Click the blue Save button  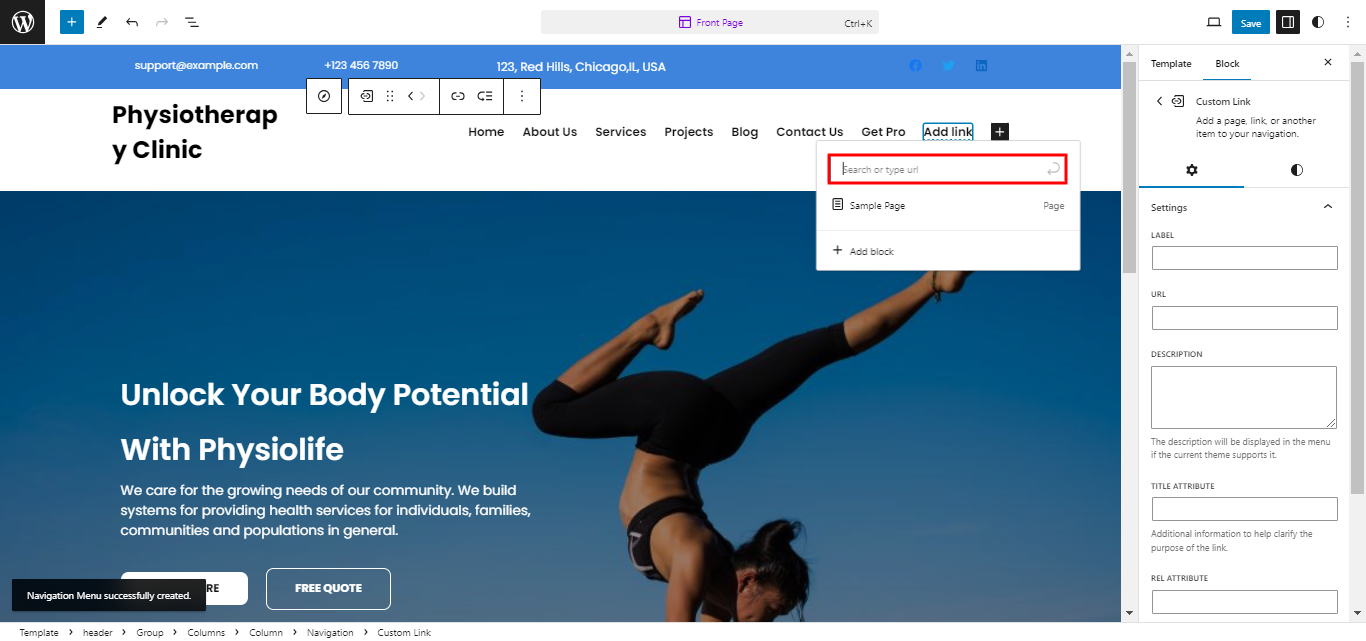(x=1251, y=23)
